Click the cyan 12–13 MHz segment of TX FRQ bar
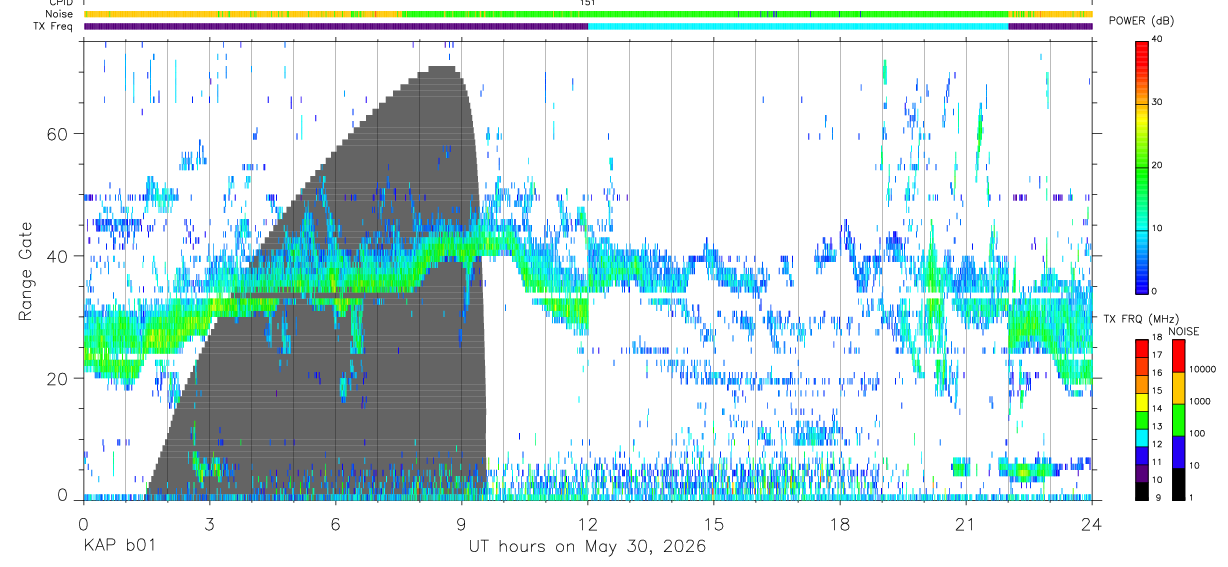Viewport: 1228px width, 567px height. click(x=1142, y=437)
